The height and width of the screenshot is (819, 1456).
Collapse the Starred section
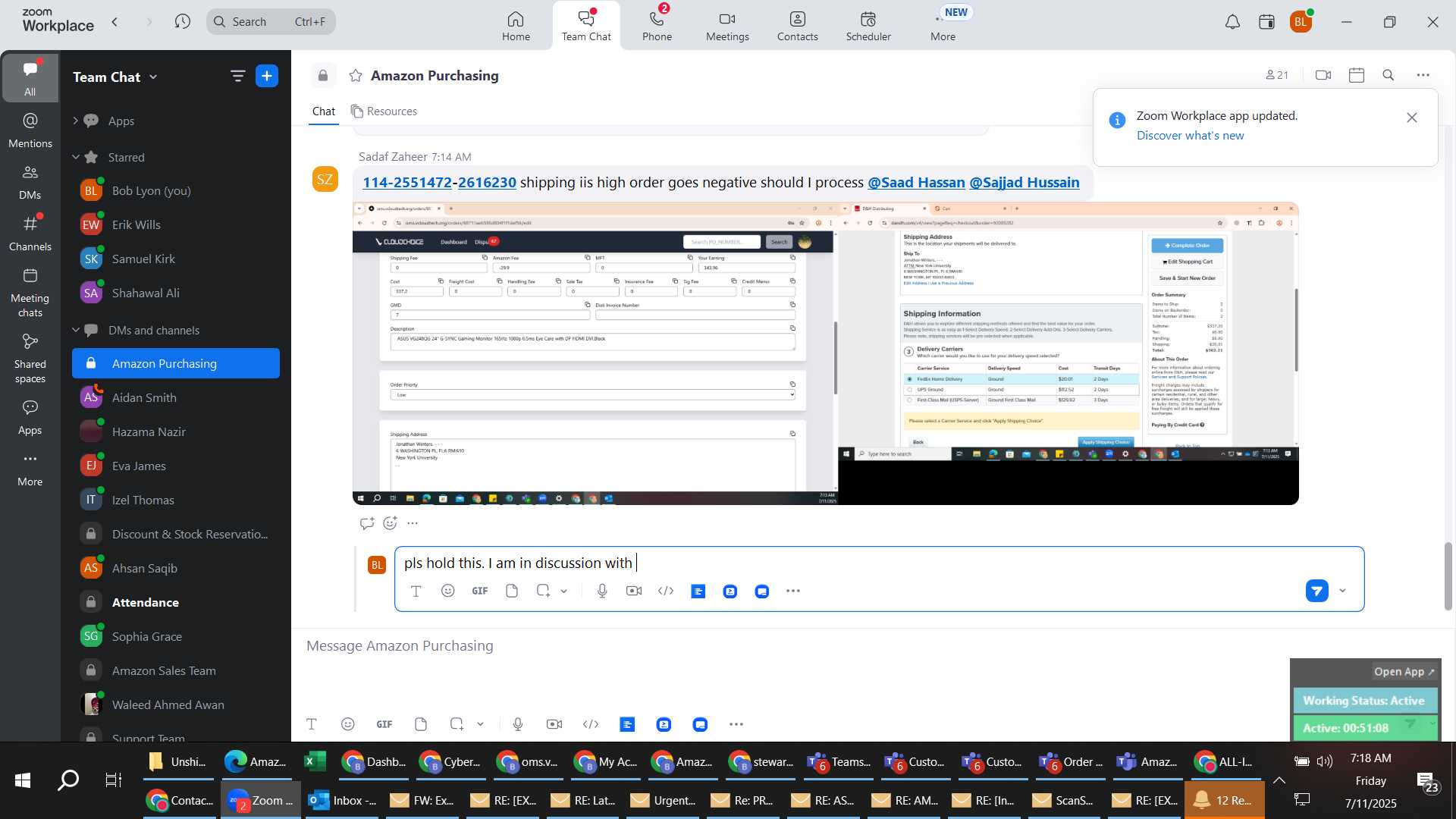point(75,157)
